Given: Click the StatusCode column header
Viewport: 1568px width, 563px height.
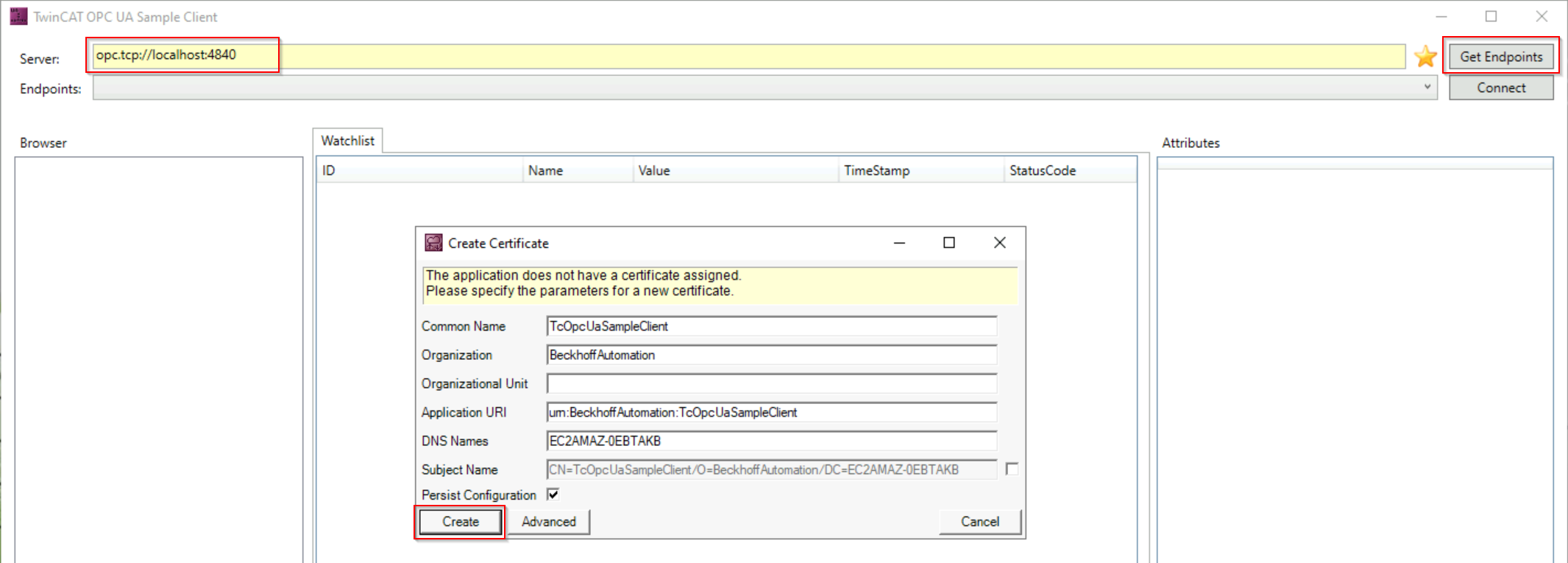Looking at the screenshot, I should pos(1070,171).
